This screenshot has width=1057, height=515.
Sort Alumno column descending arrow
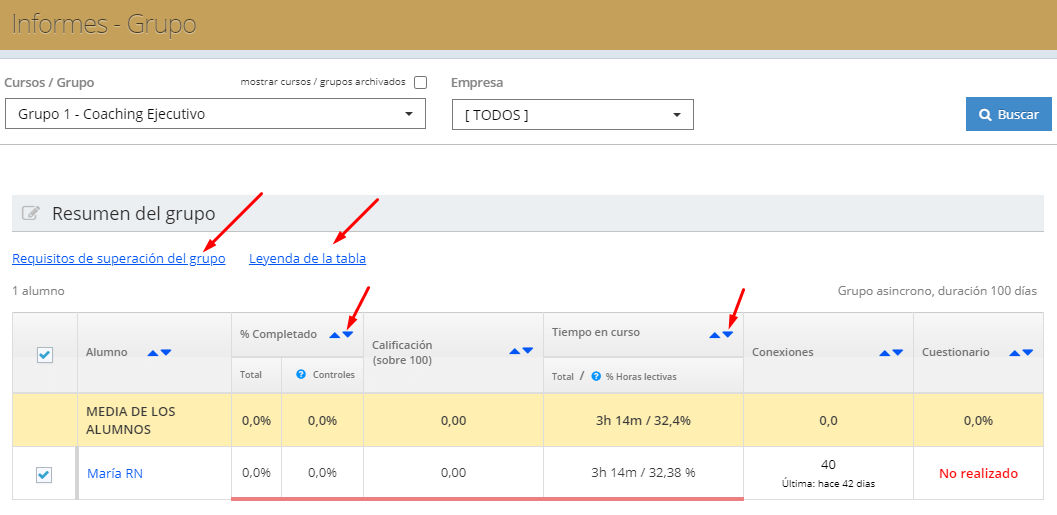166,353
